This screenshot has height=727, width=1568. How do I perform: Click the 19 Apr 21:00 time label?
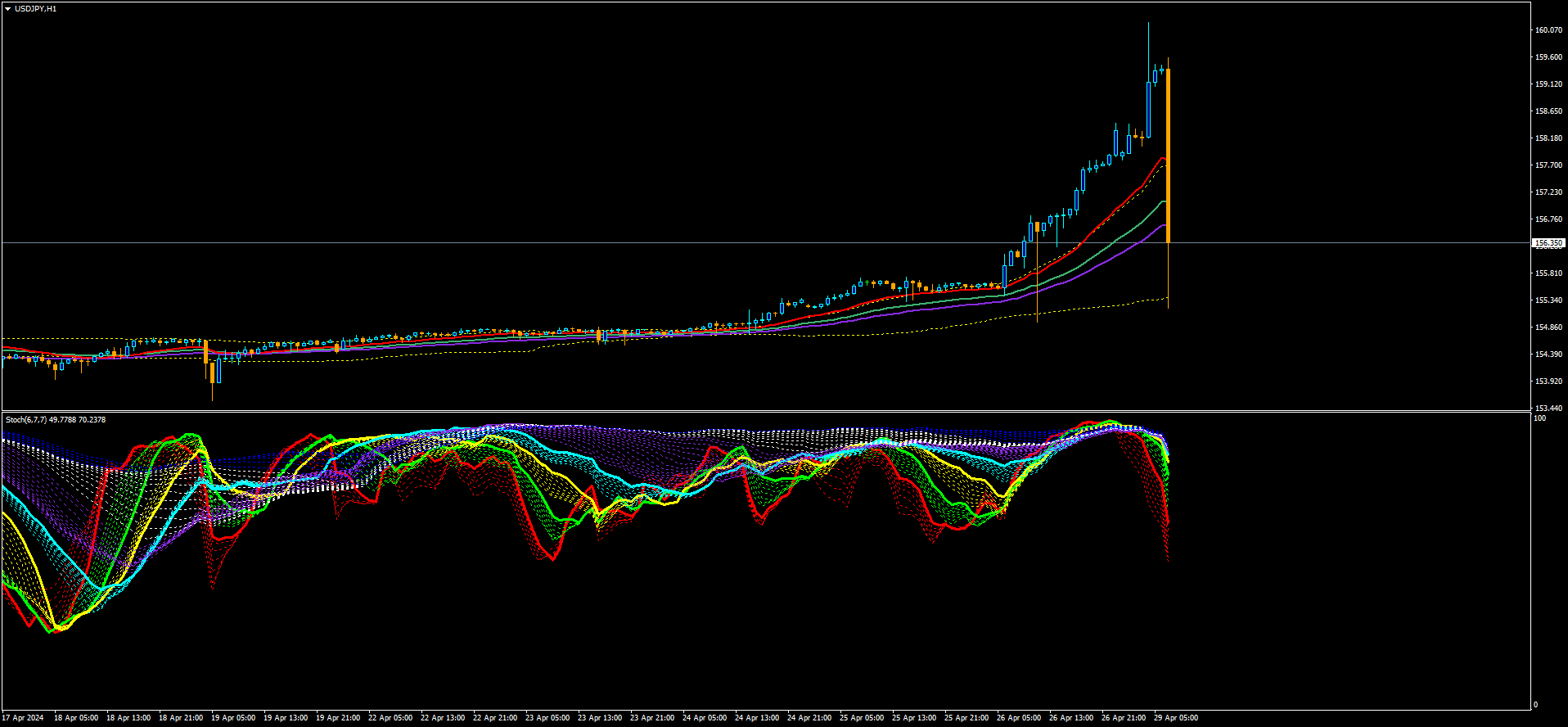click(x=338, y=718)
